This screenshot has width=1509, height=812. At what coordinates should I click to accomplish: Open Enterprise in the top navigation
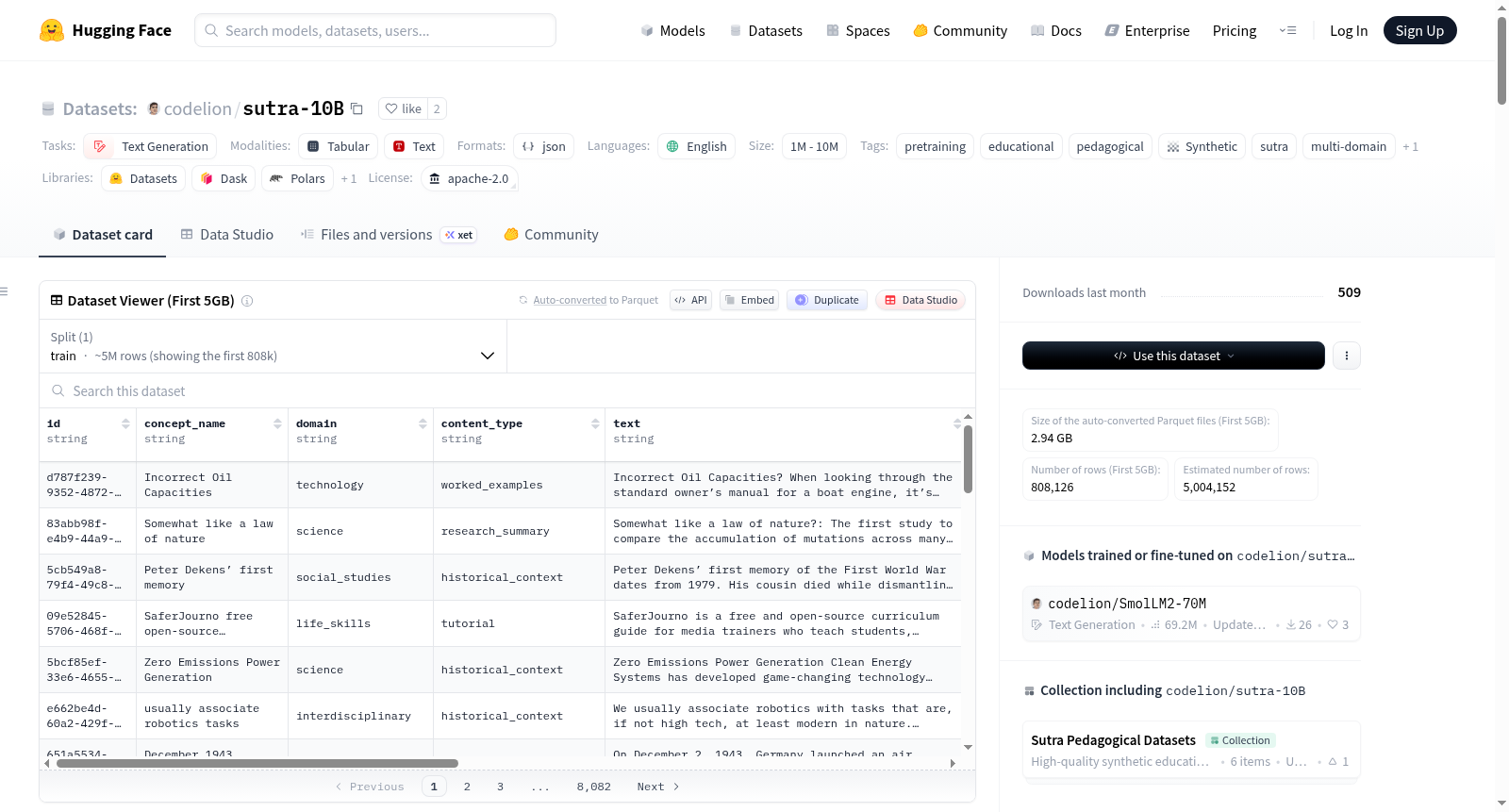1147,30
